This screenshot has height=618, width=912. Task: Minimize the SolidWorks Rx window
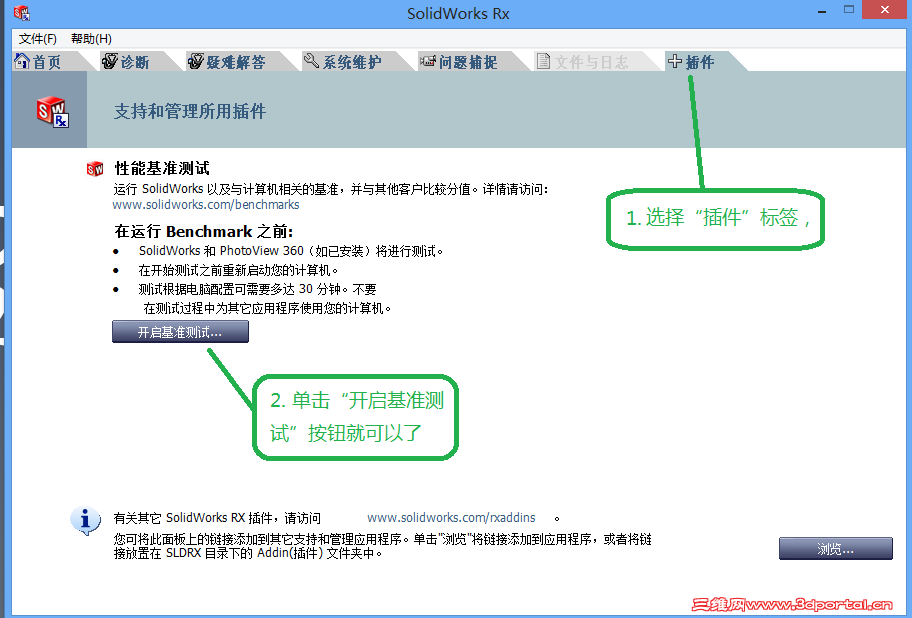coord(822,10)
